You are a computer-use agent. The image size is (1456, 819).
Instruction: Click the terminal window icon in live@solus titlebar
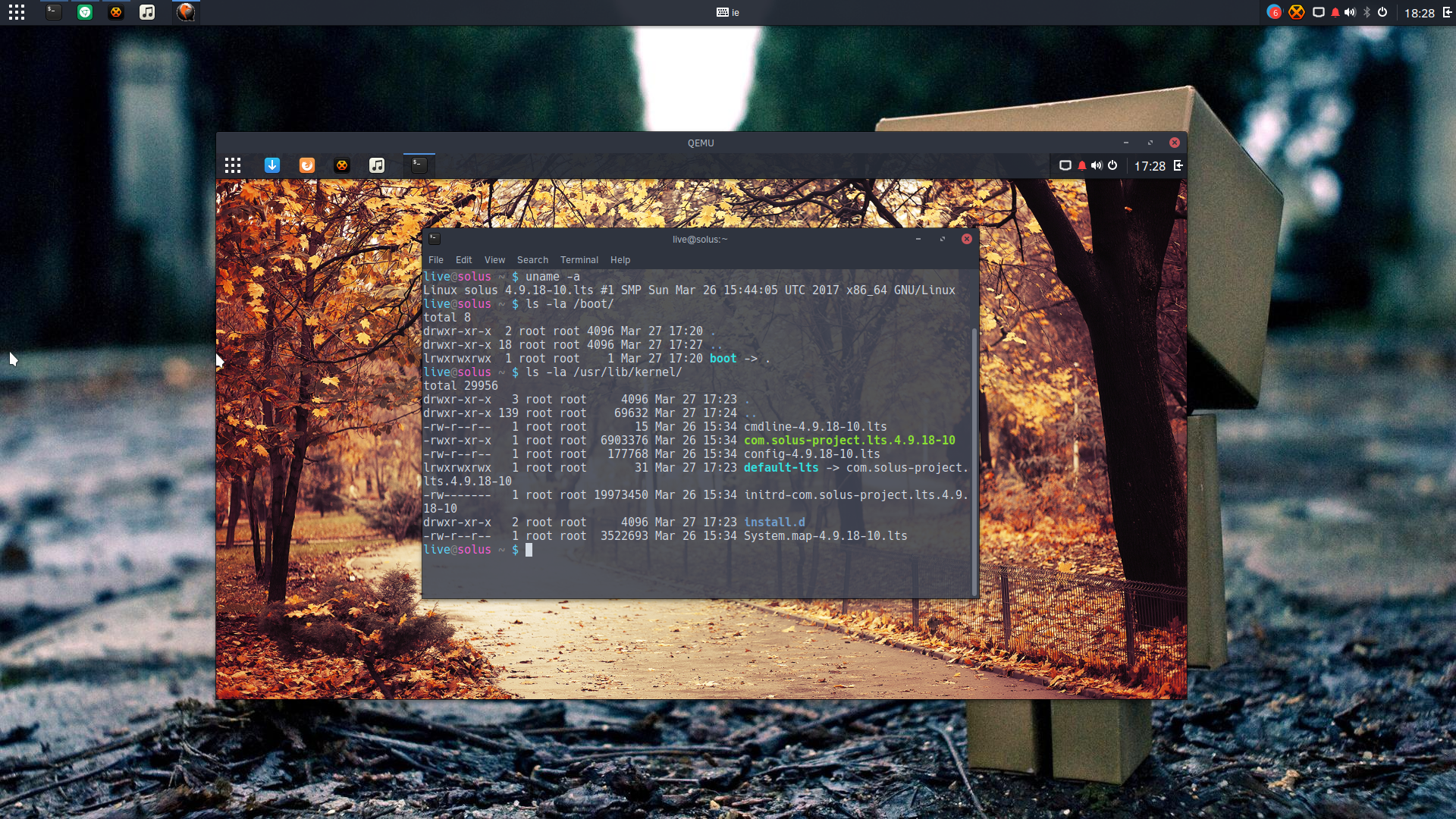(435, 239)
